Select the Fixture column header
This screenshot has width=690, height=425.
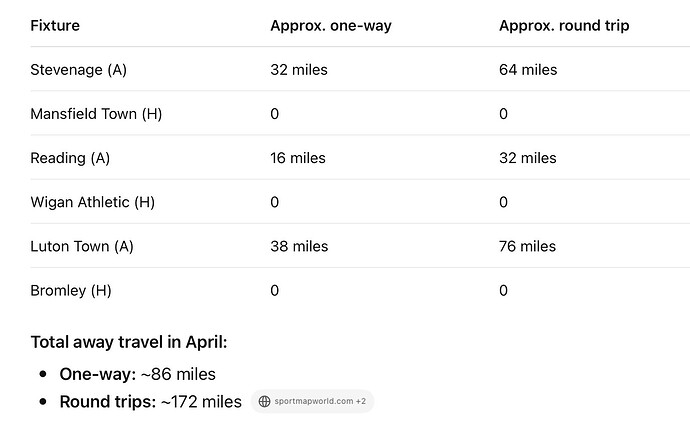pos(55,26)
